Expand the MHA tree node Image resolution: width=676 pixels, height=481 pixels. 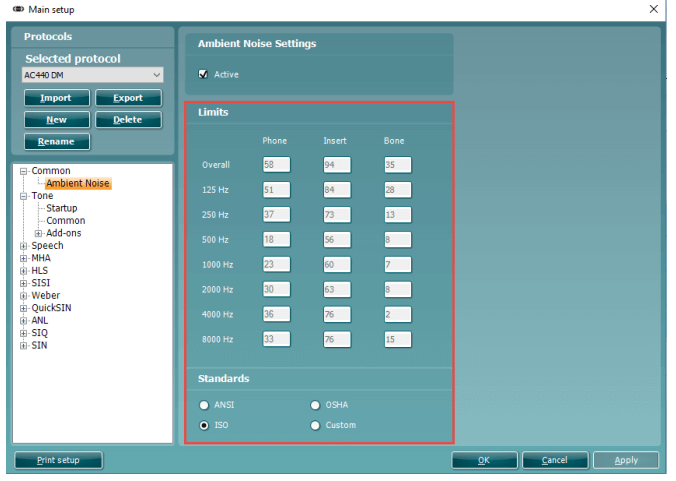tap(24, 259)
